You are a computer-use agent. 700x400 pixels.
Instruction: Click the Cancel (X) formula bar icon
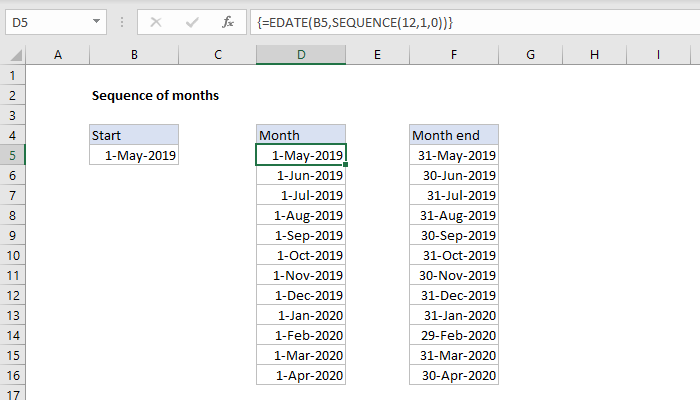(156, 21)
